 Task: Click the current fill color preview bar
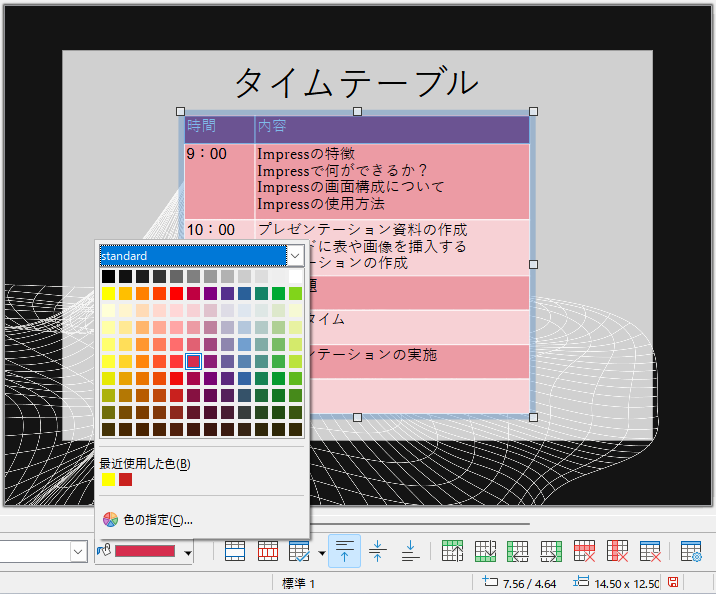[x=145, y=551]
